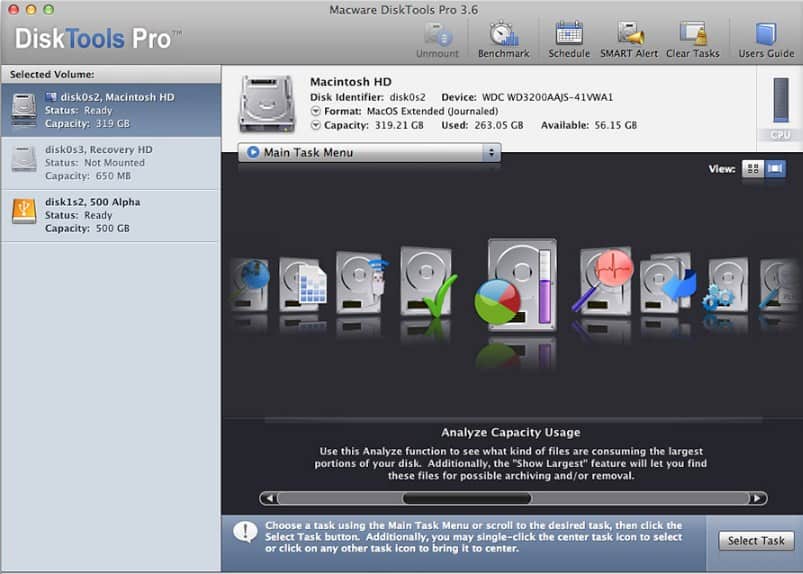Click the large Macintosh HD drive icon
Screen dimensions: 803x574
pyautogui.click(x=266, y=104)
